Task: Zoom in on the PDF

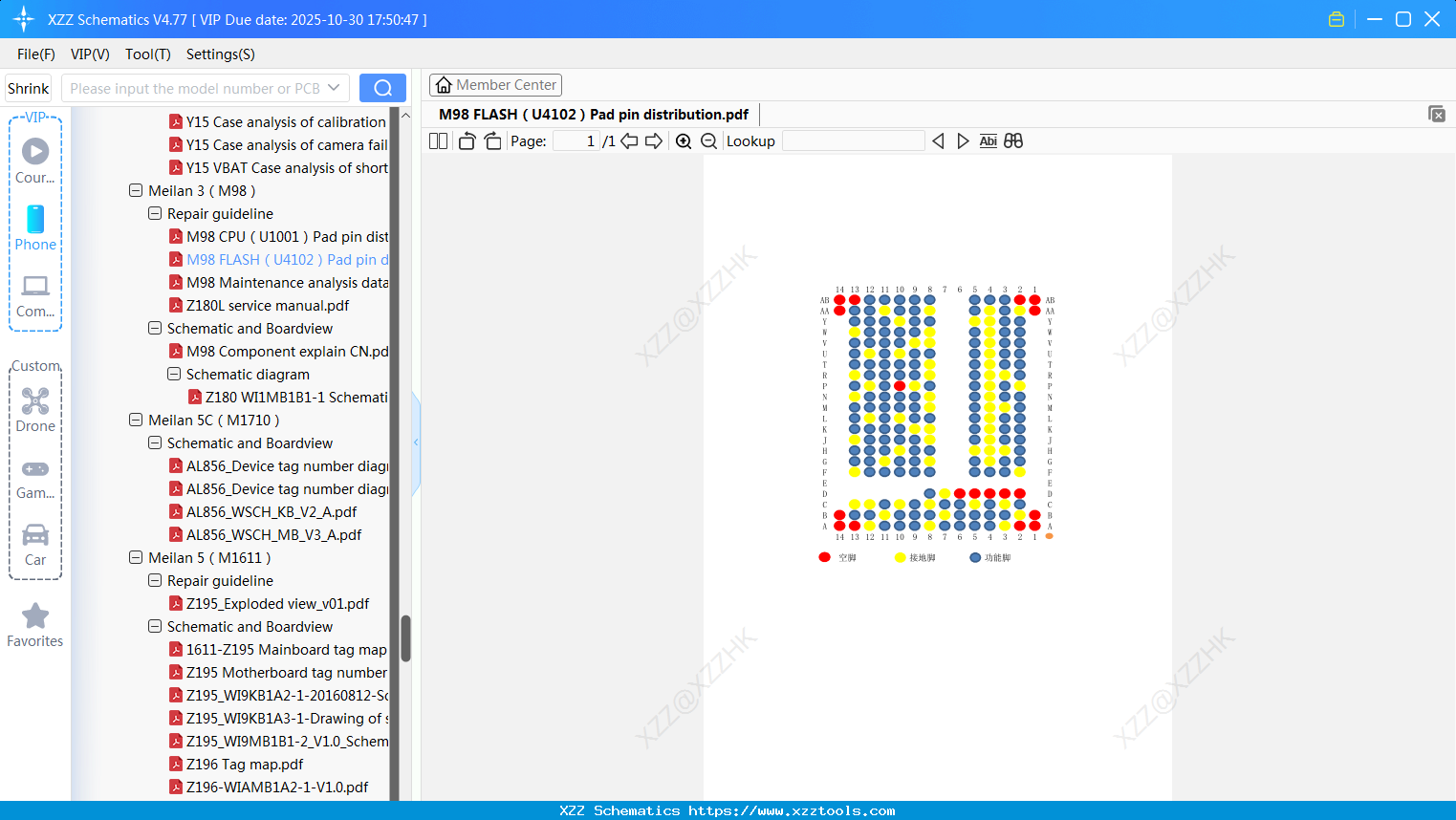Action: (684, 141)
